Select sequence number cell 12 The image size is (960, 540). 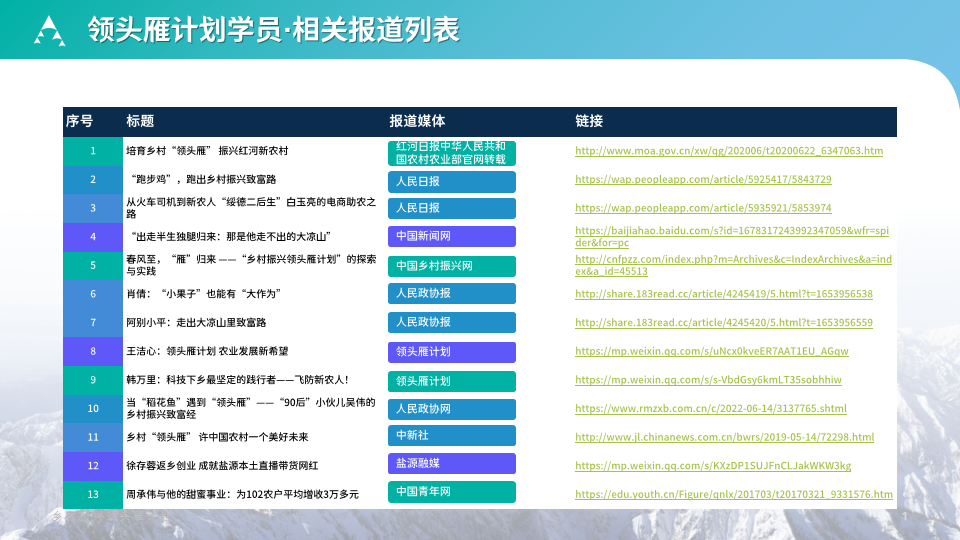(x=93, y=466)
